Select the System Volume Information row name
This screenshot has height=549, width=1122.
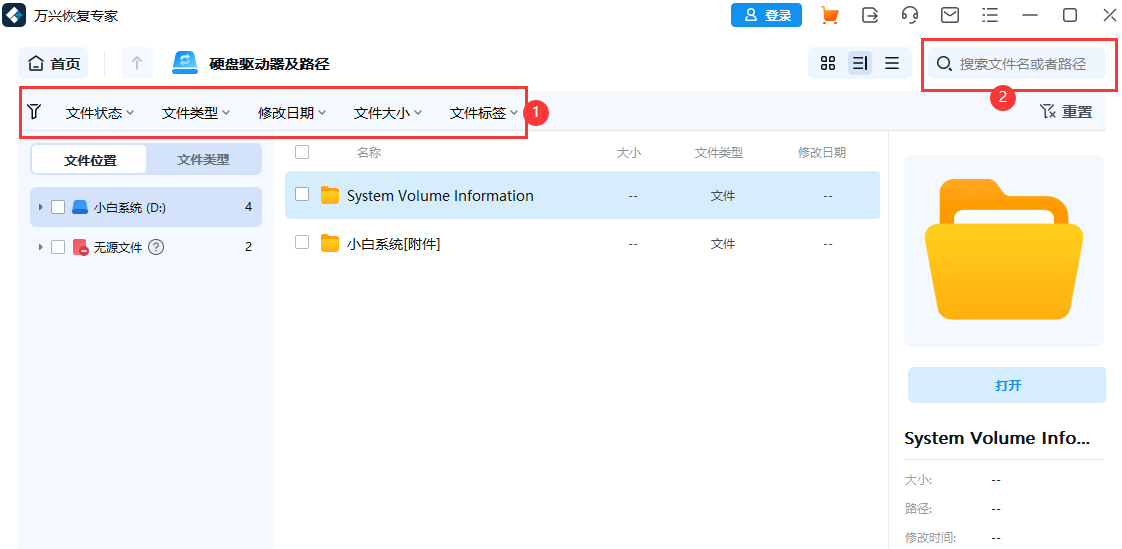tap(440, 195)
